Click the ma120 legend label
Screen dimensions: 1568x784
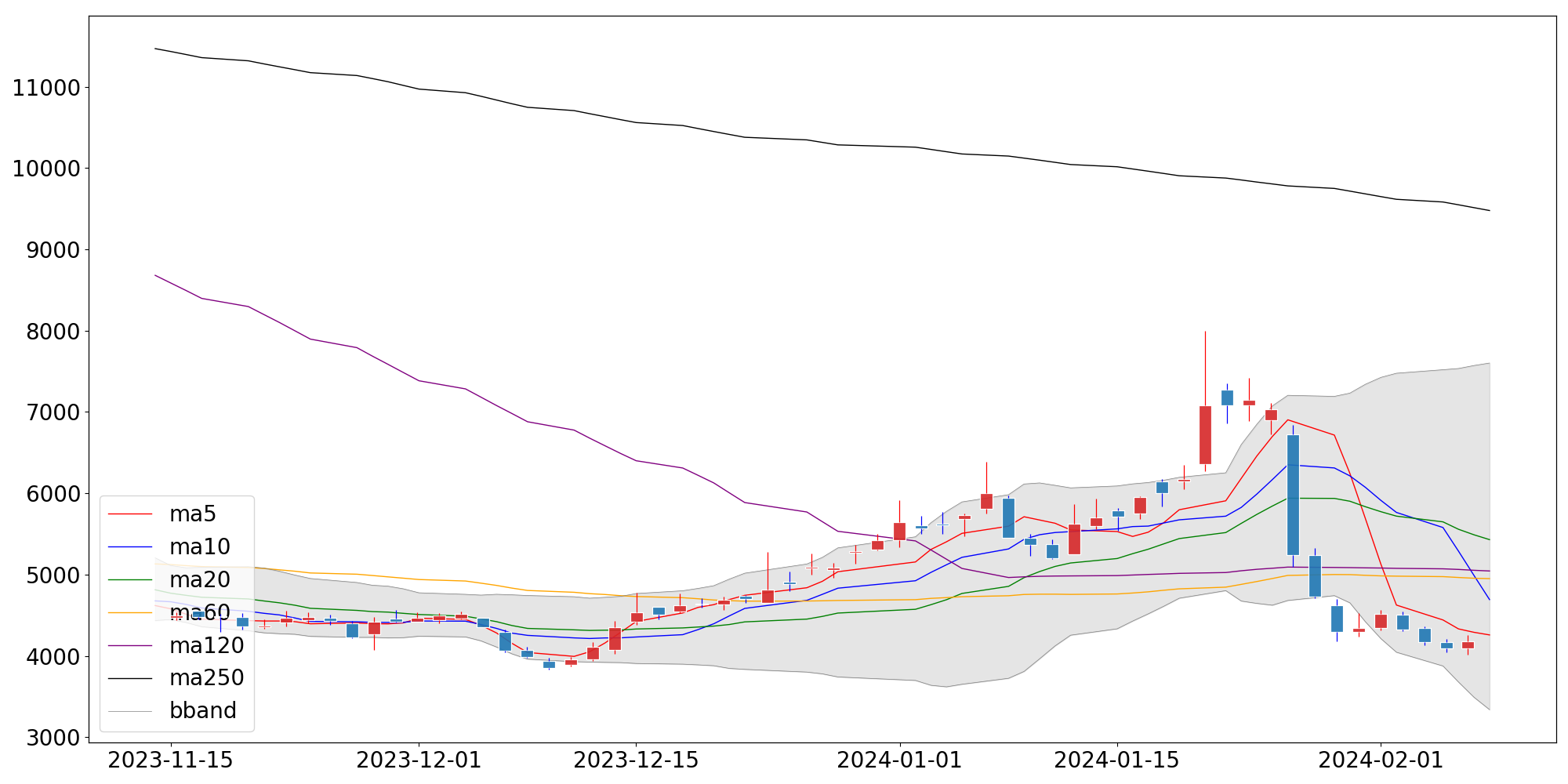207,645
